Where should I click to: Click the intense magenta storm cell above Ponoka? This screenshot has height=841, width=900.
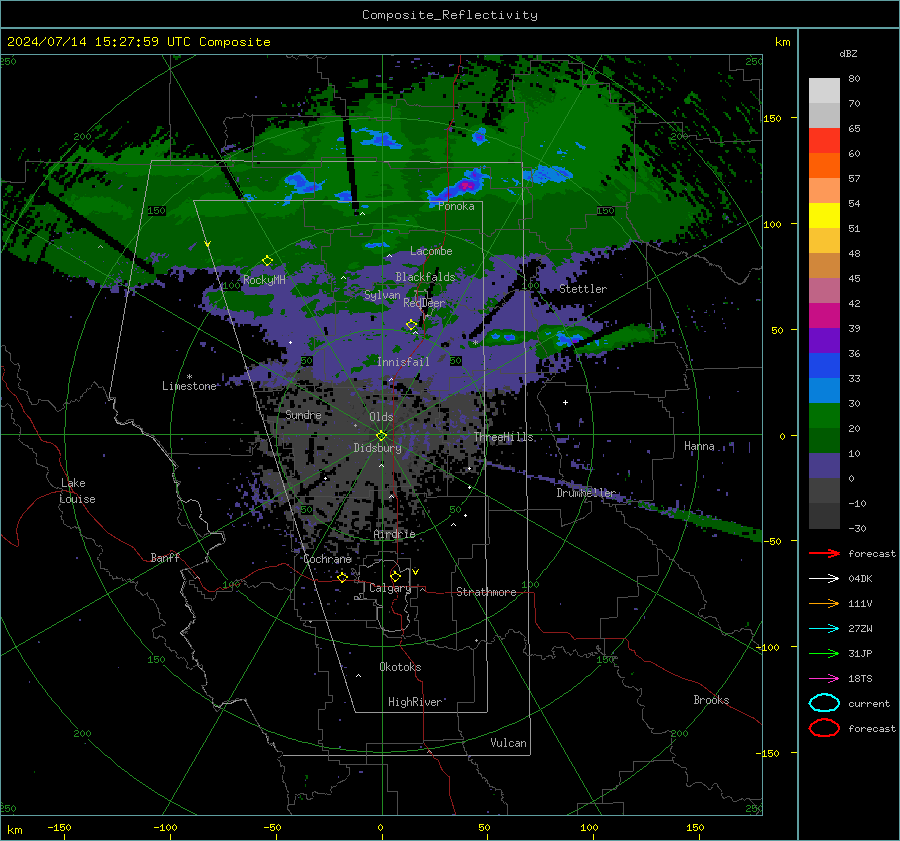(x=467, y=184)
